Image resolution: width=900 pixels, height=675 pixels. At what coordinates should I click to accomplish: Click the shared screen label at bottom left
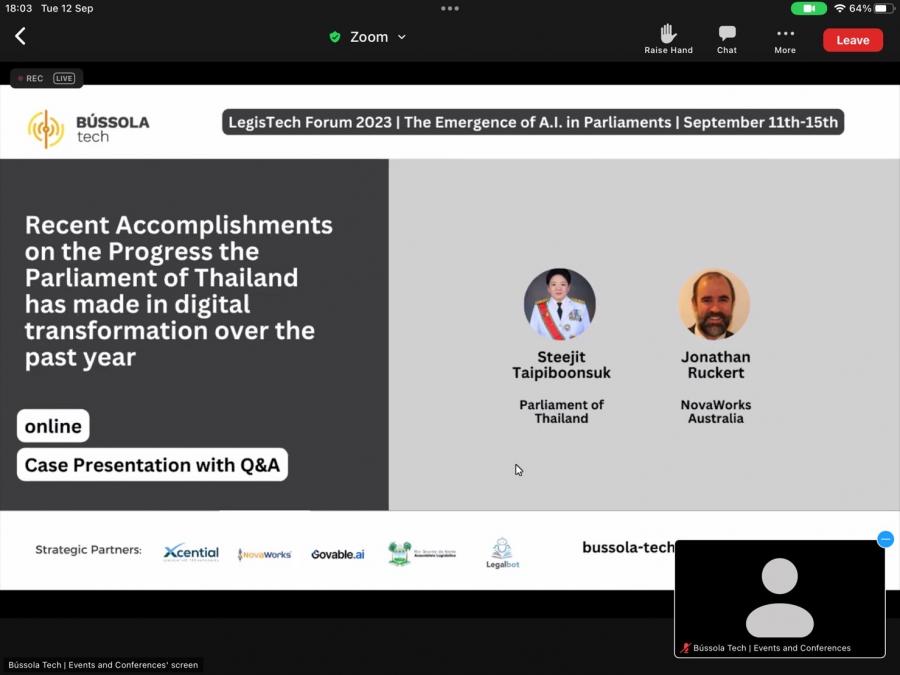click(x=103, y=664)
